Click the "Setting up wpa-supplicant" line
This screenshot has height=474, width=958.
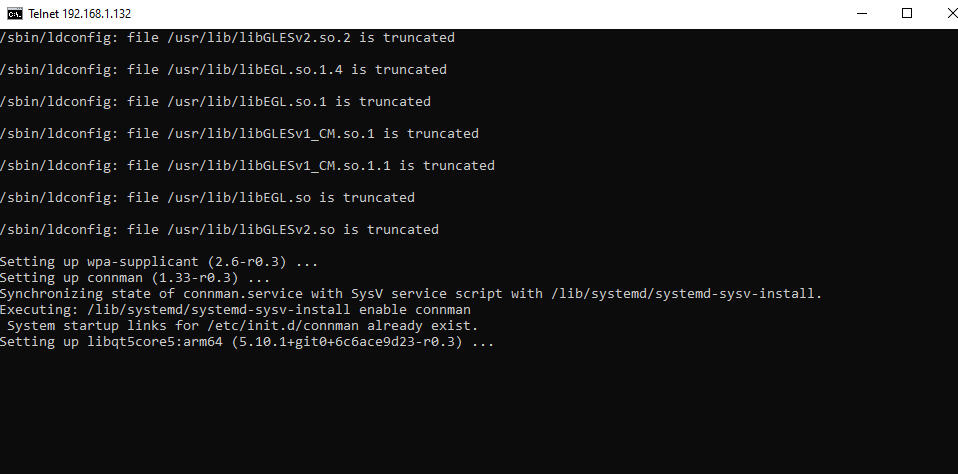click(159, 262)
